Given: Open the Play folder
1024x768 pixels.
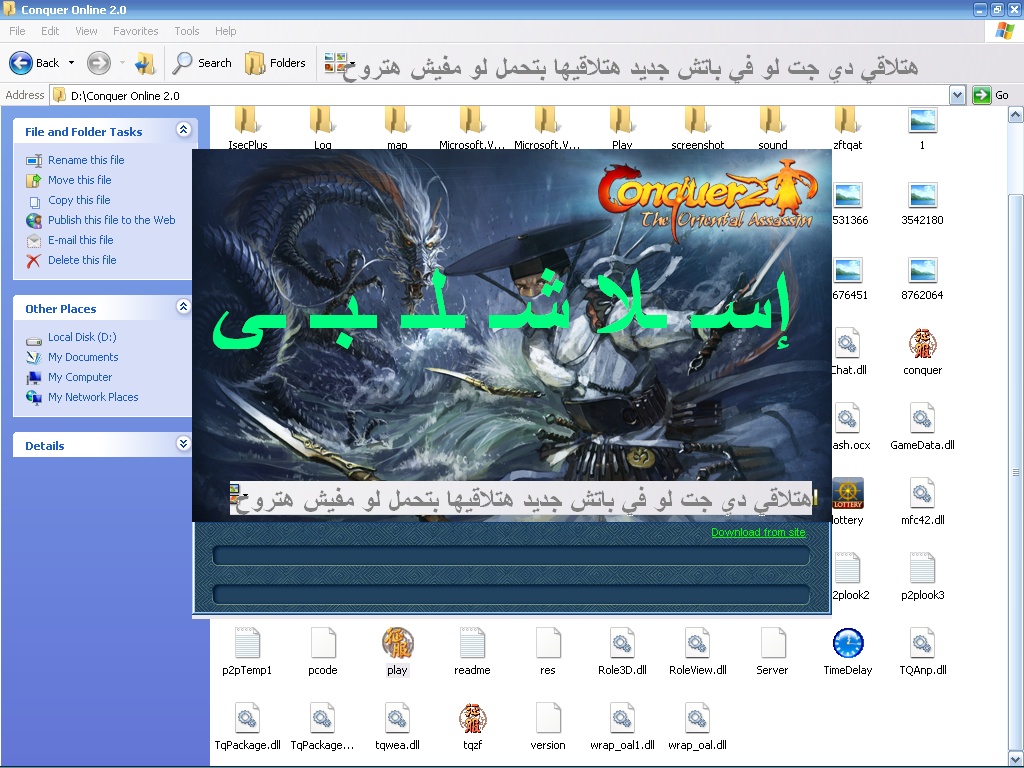Looking at the screenshot, I should tap(622, 127).
